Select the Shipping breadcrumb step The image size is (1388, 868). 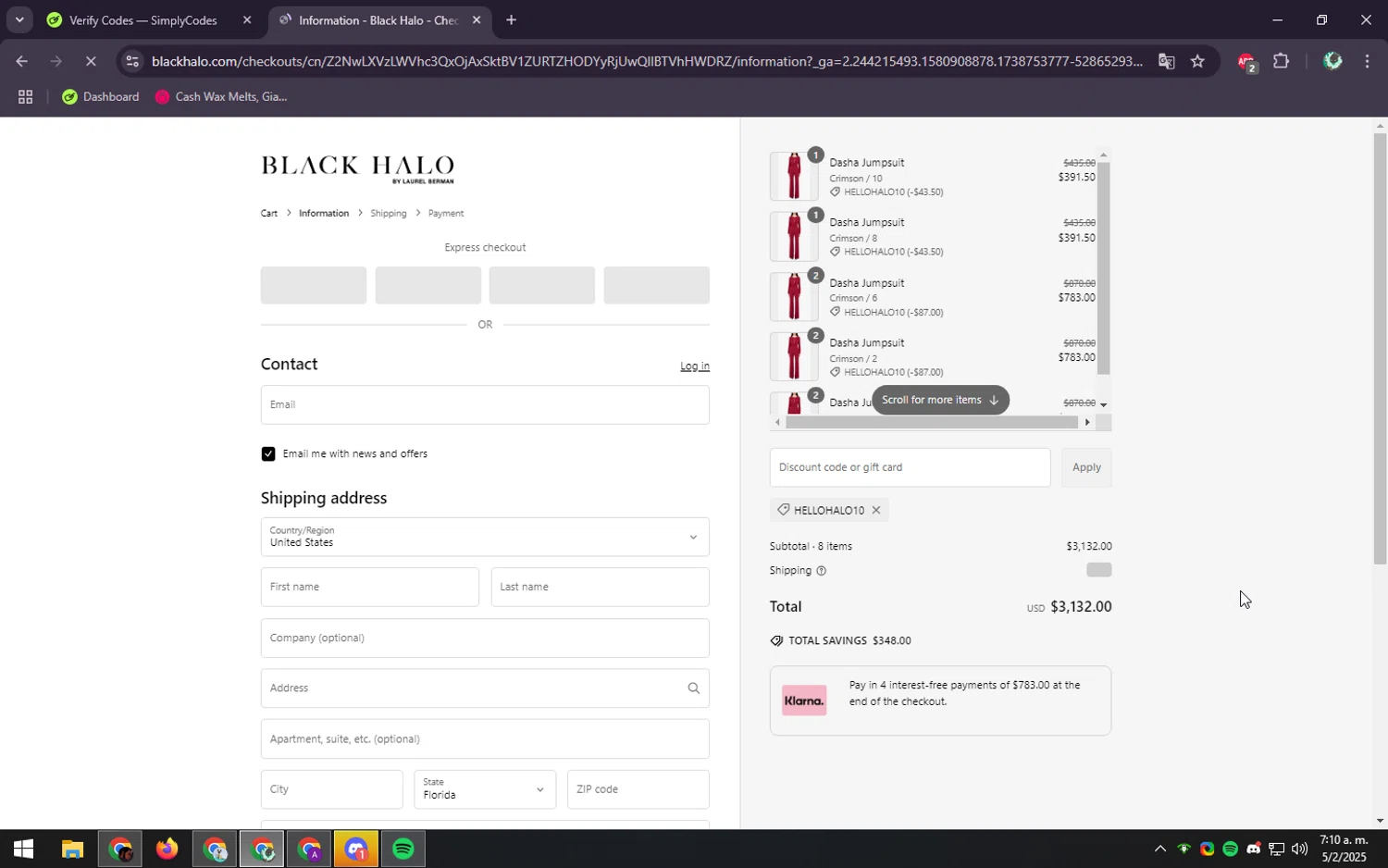click(x=389, y=213)
